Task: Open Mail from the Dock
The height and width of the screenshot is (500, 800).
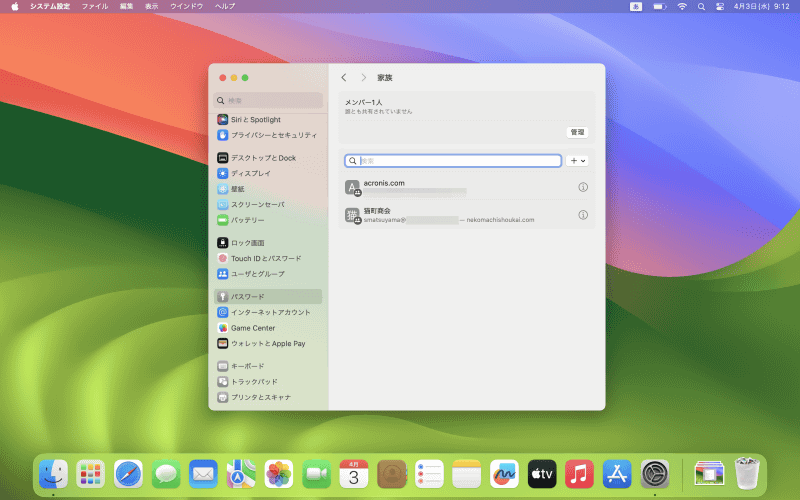Action: click(x=203, y=474)
